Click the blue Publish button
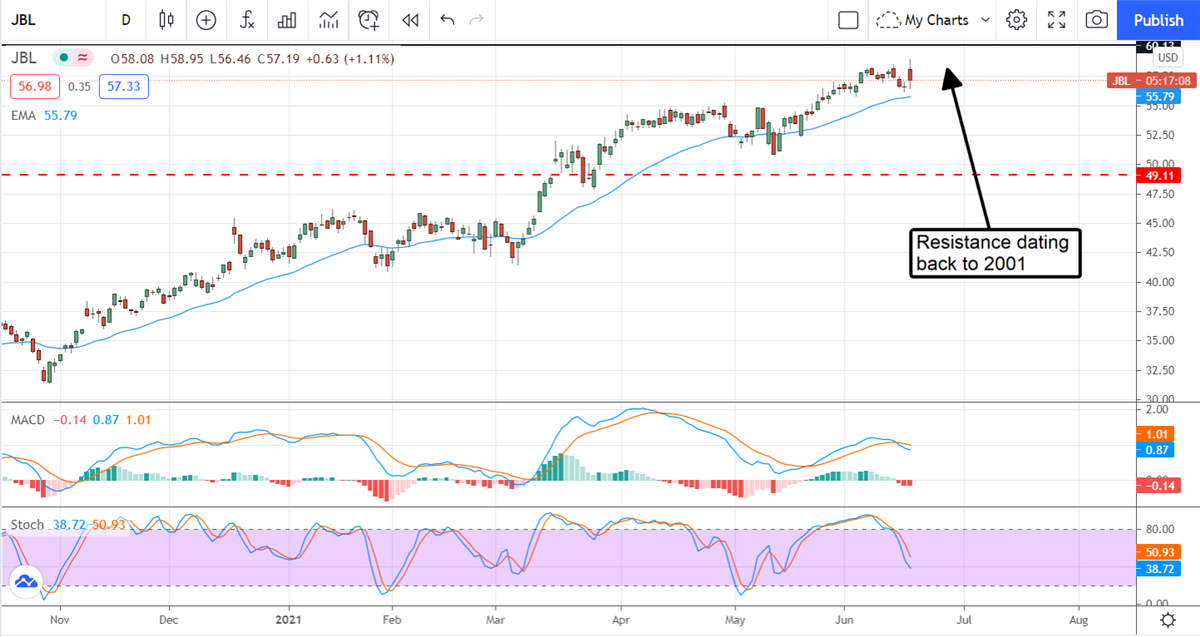This screenshot has height=637, width=1200. (1158, 20)
